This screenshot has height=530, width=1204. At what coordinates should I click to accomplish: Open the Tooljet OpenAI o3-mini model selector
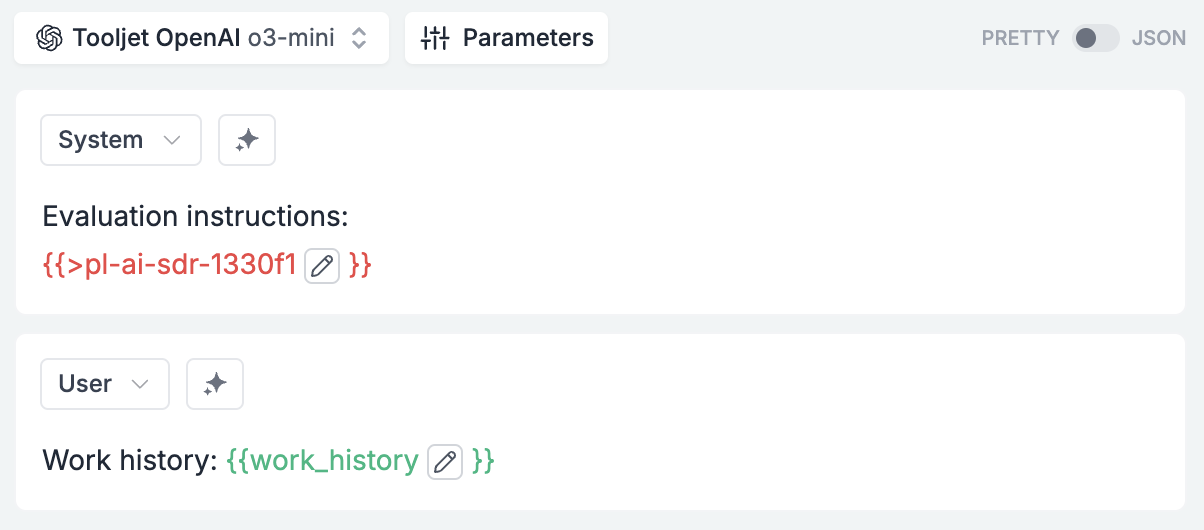[201, 38]
